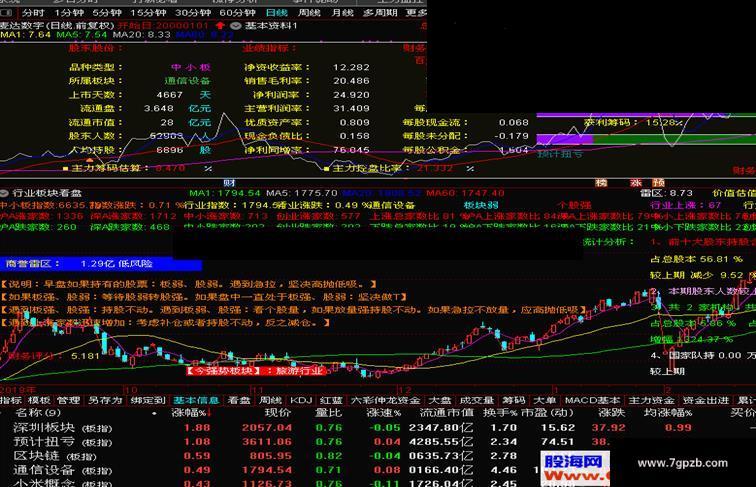The image size is (756, 487).
Task: Select the 周线 weekly period
Action: pos(309,13)
